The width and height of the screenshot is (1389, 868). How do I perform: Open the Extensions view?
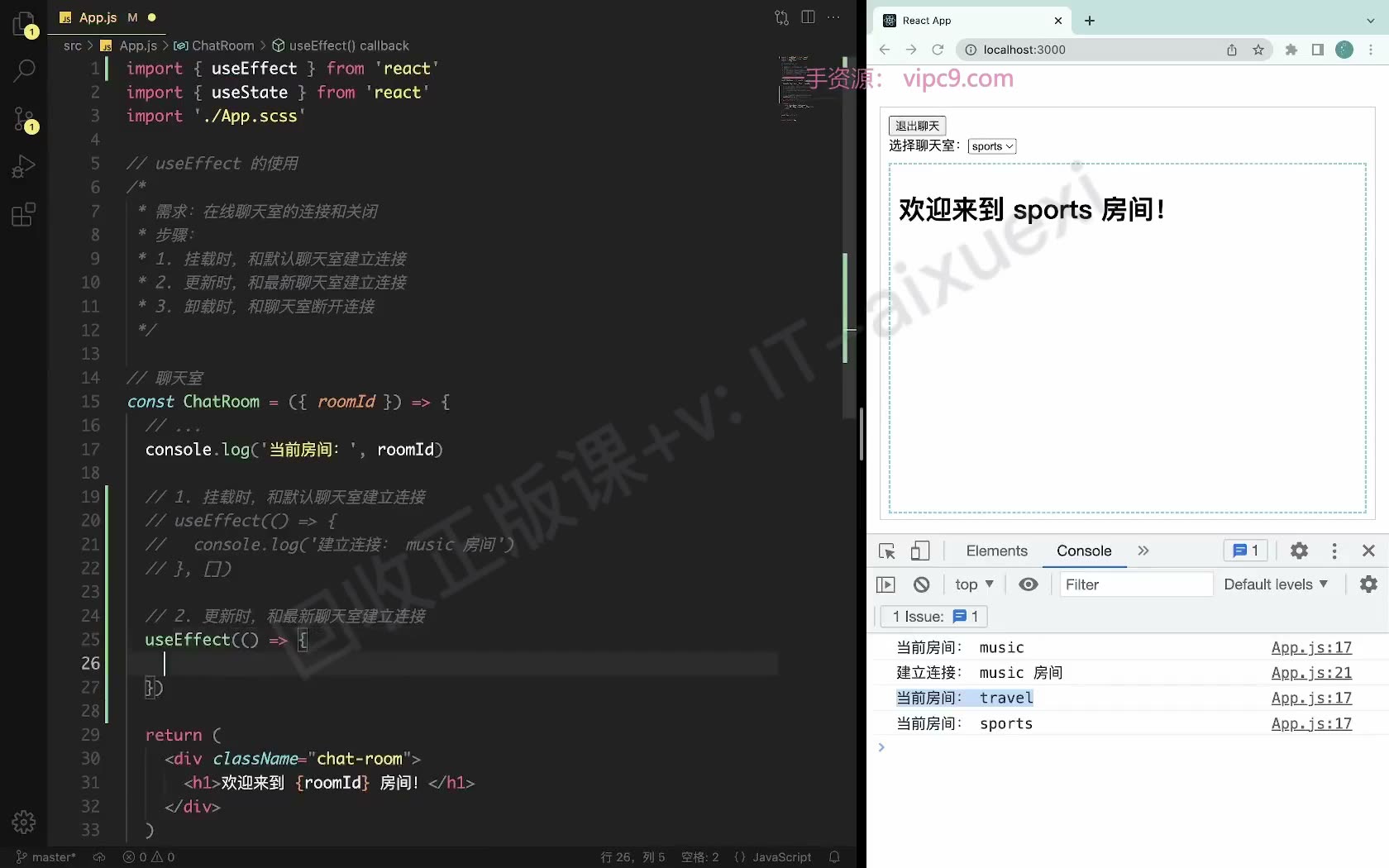[x=24, y=215]
